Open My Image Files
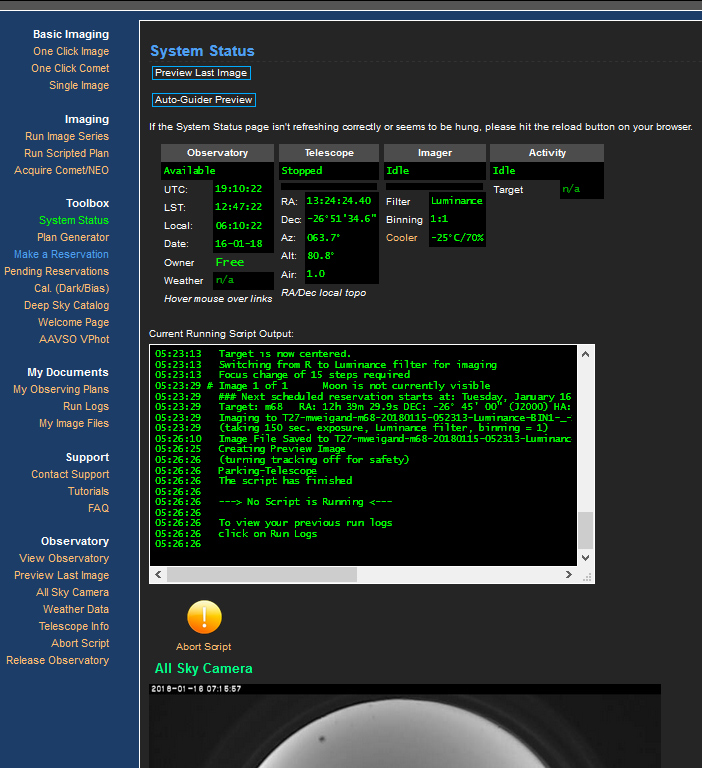 click(74, 423)
